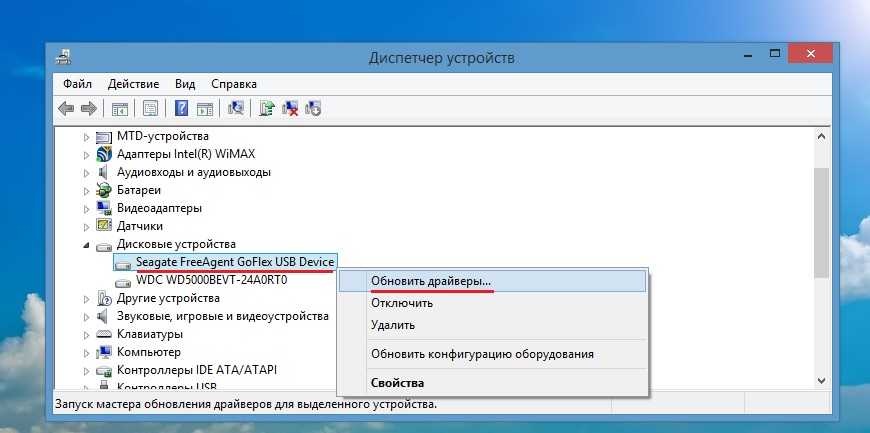This screenshot has width=870, height=433.
Task: Select Звуковые, игровые и видеоустройства label
Action: pos(222,316)
